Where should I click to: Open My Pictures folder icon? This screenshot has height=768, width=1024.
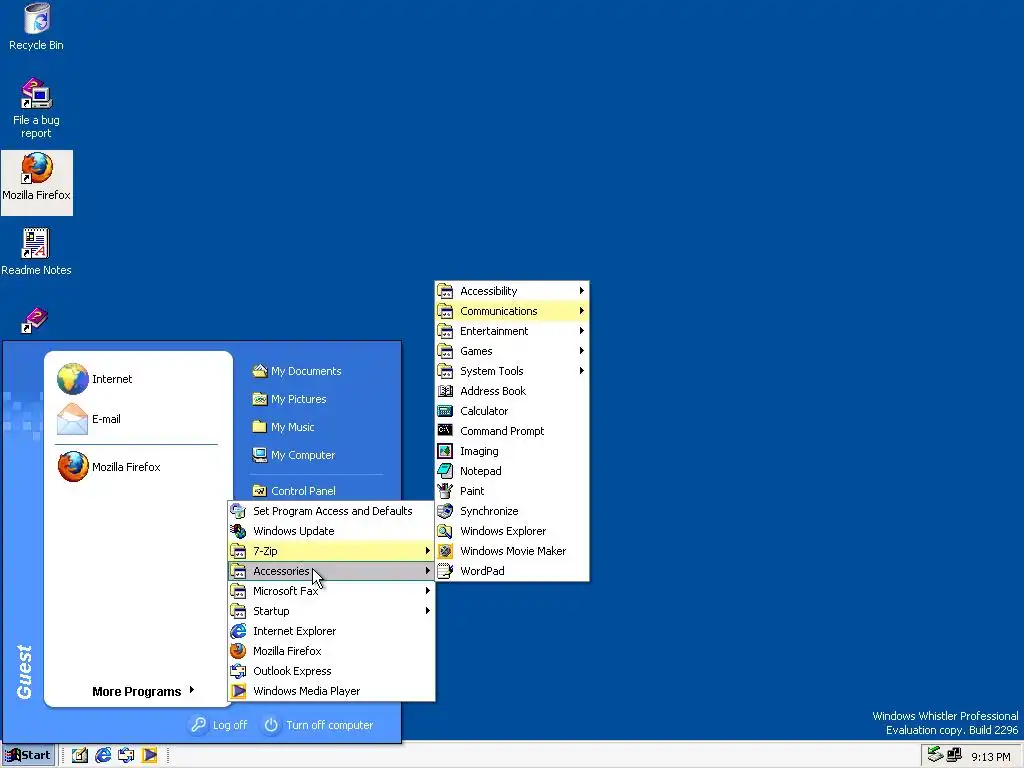(x=260, y=399)
